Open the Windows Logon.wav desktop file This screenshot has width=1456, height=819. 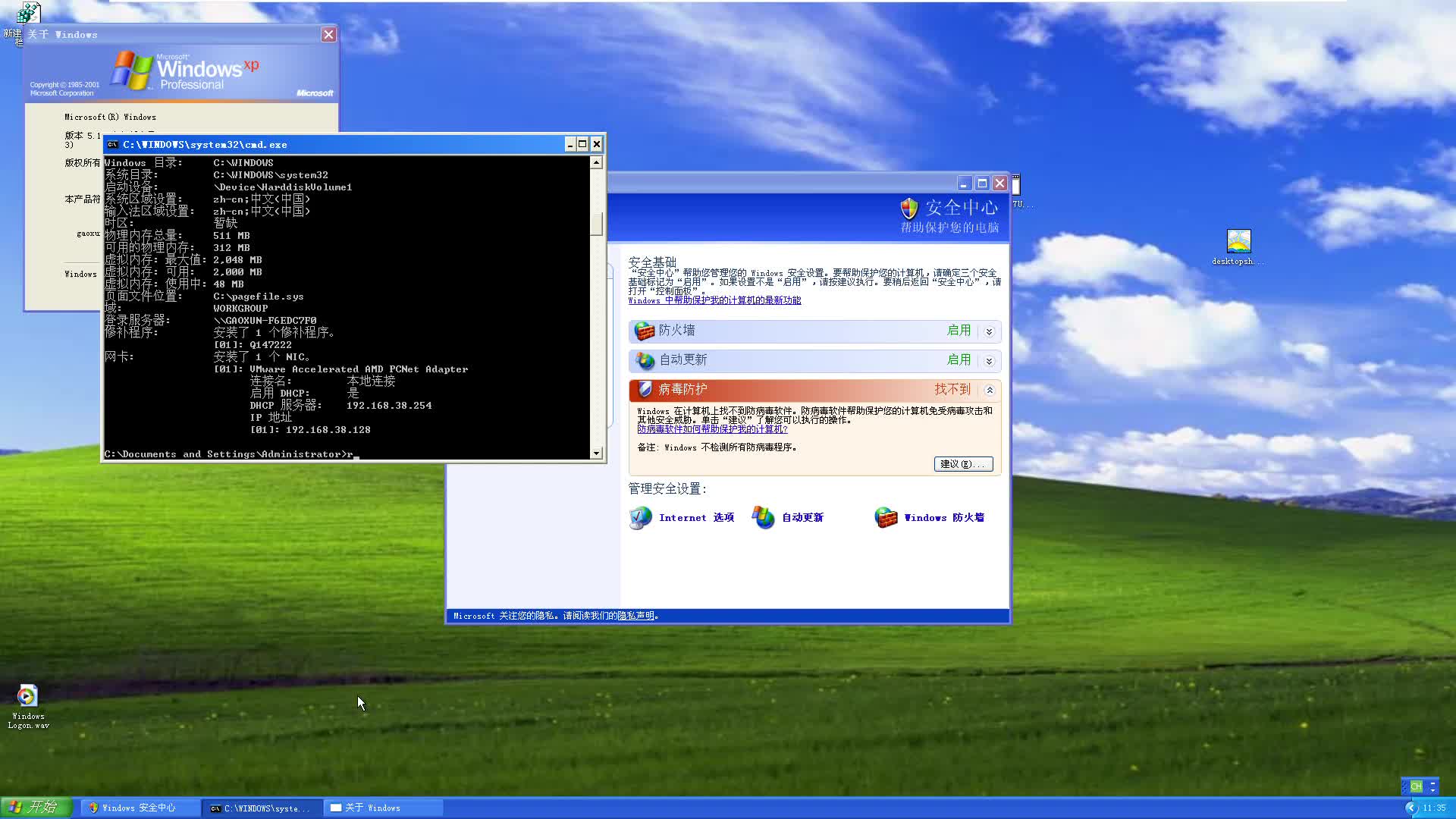(x=27, y=706)
